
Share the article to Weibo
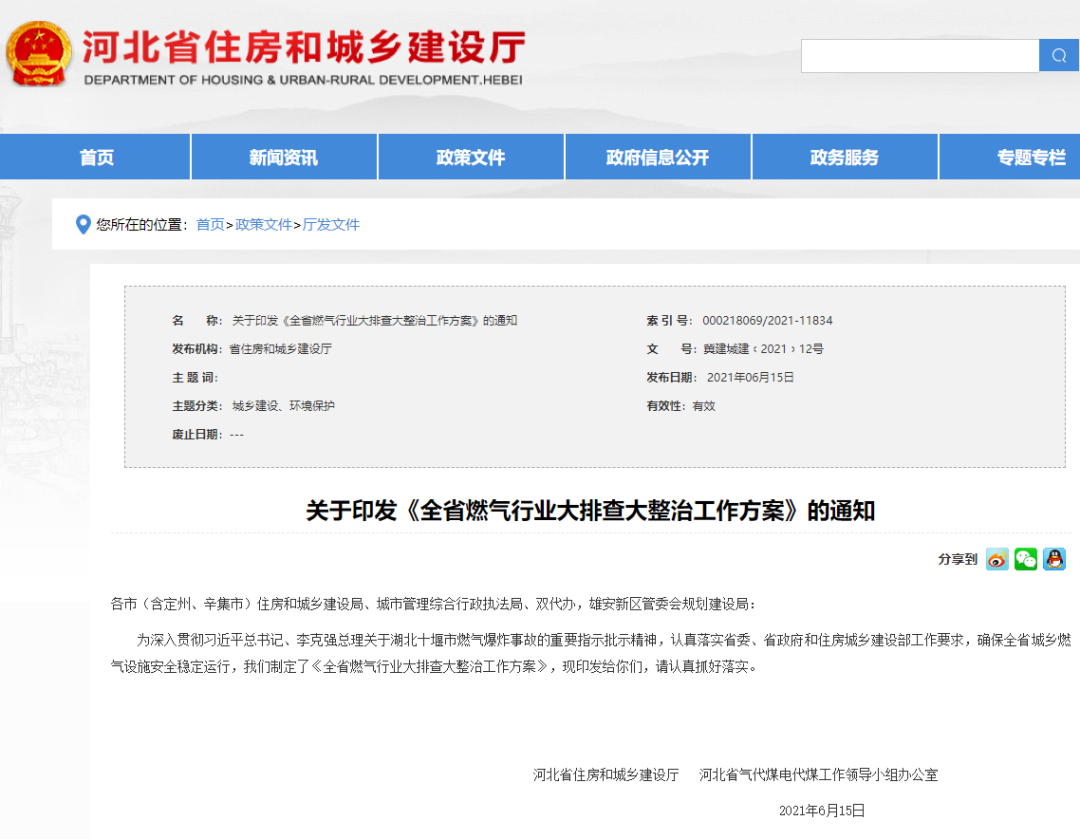point(997,559)
